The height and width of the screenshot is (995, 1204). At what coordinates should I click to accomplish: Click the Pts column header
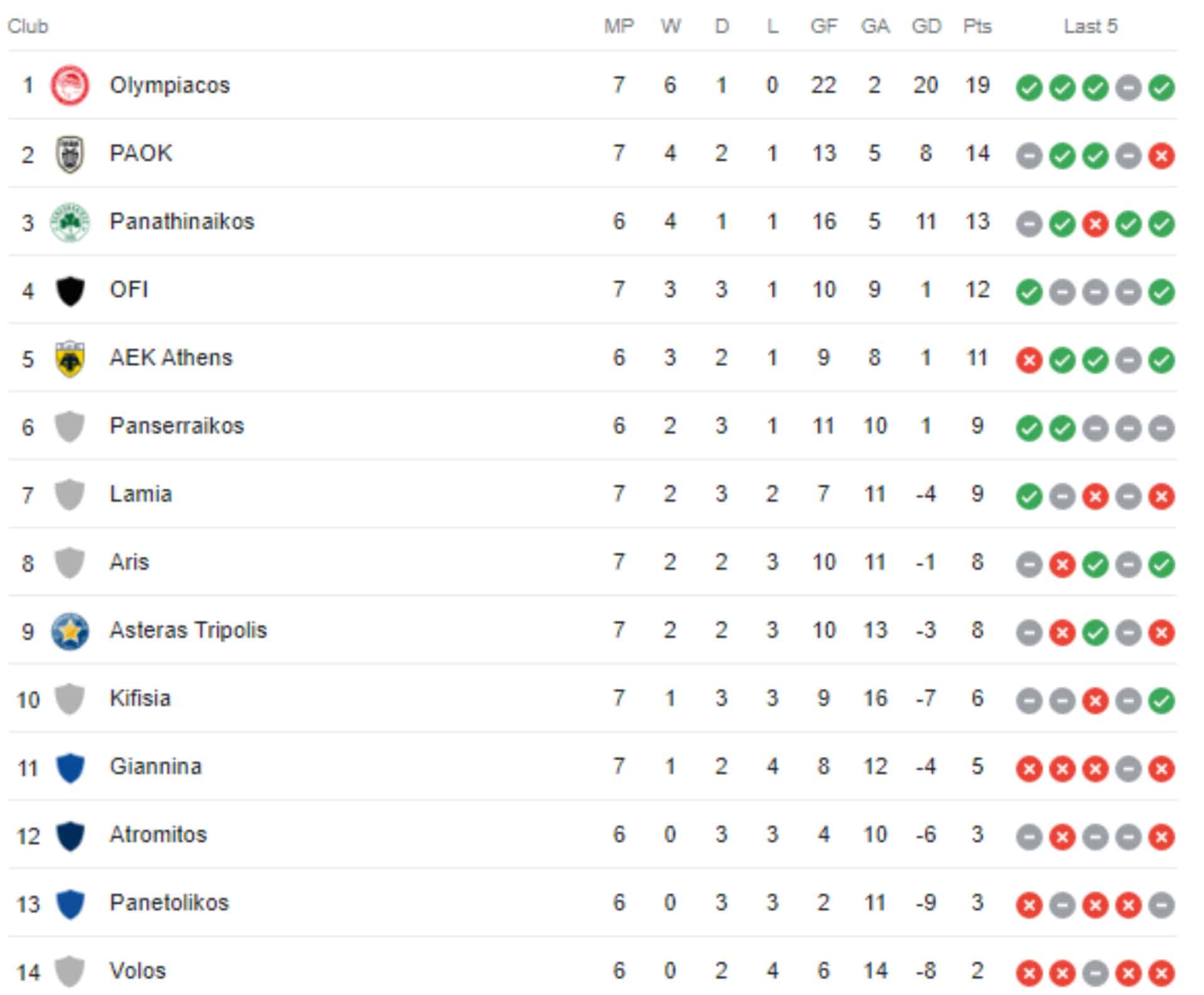977,26
